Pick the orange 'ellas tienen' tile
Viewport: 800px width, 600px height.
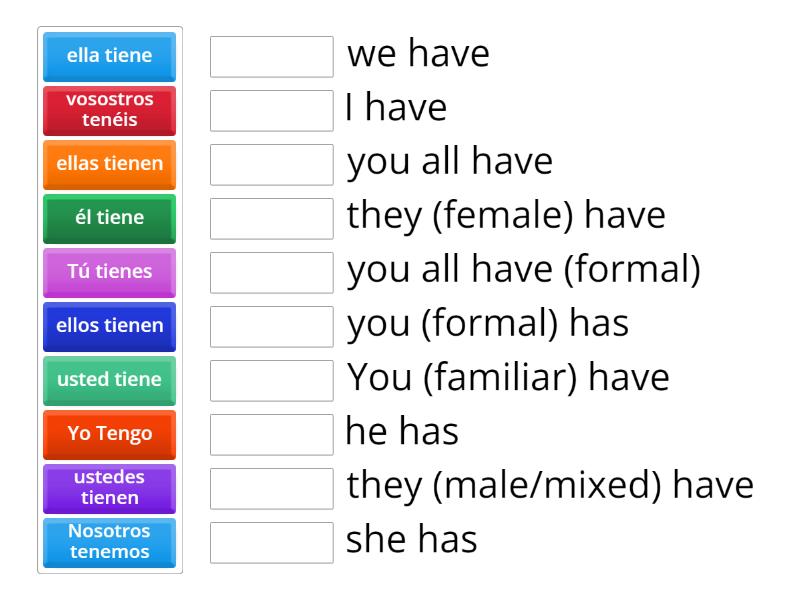(x=110, y=164)
